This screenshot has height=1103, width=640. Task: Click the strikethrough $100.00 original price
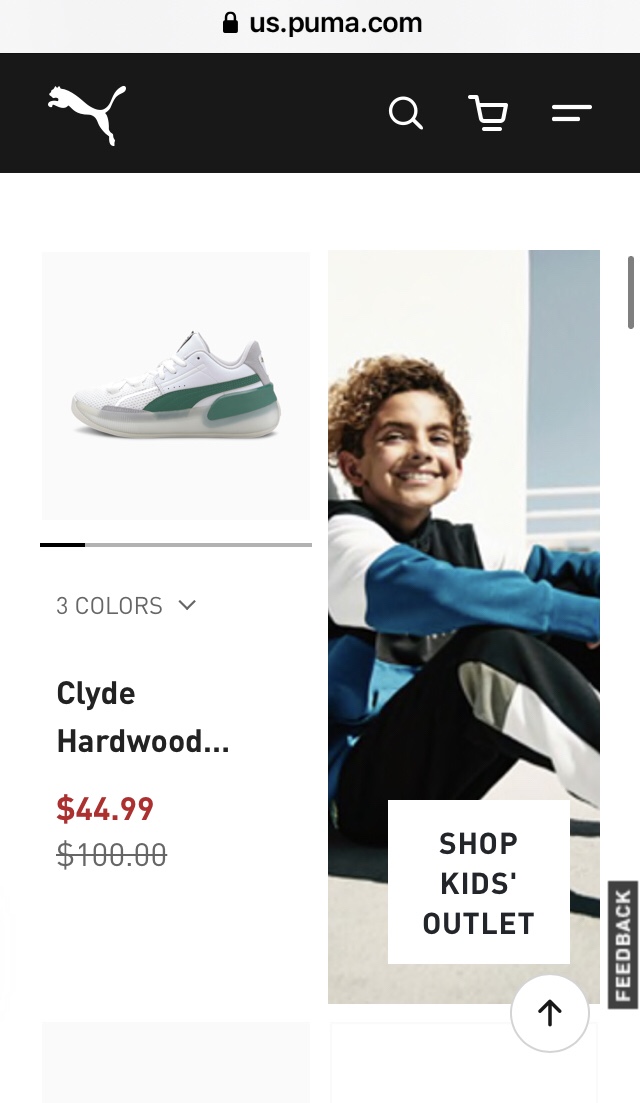[x=111, y=855]
